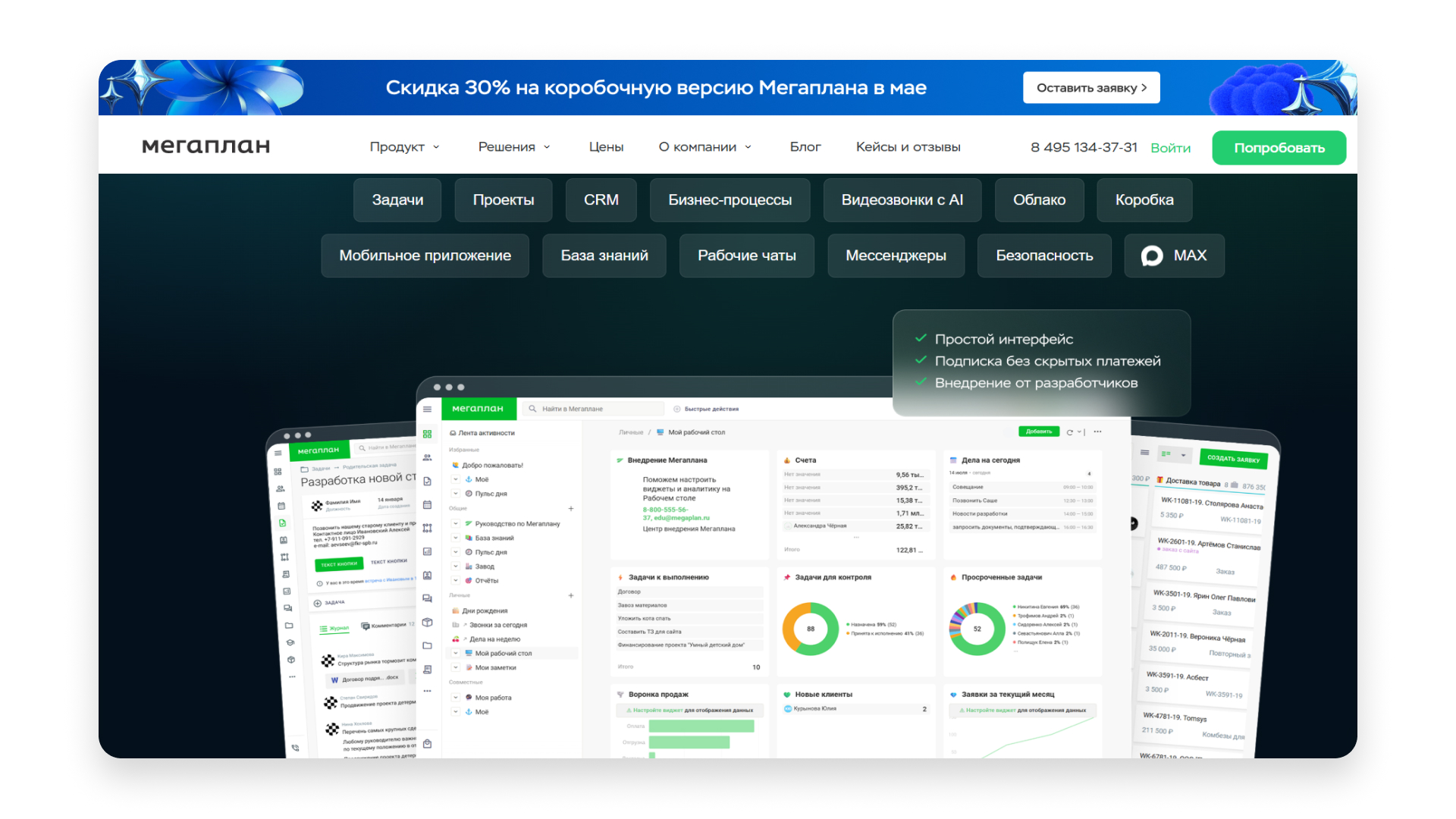Expand the Продукт dropdown menu
The image size is (1456, 819).
(404, 147)
